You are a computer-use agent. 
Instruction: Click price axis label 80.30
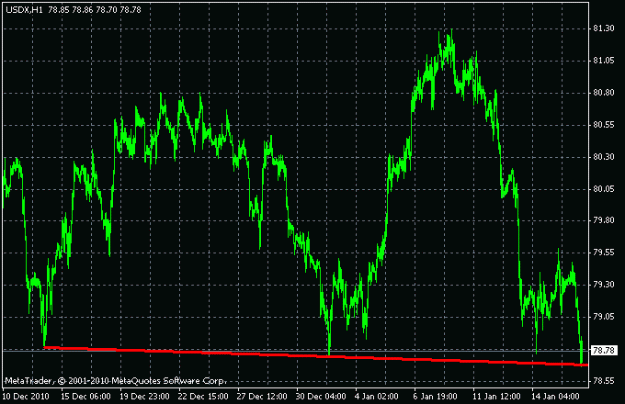603,157
